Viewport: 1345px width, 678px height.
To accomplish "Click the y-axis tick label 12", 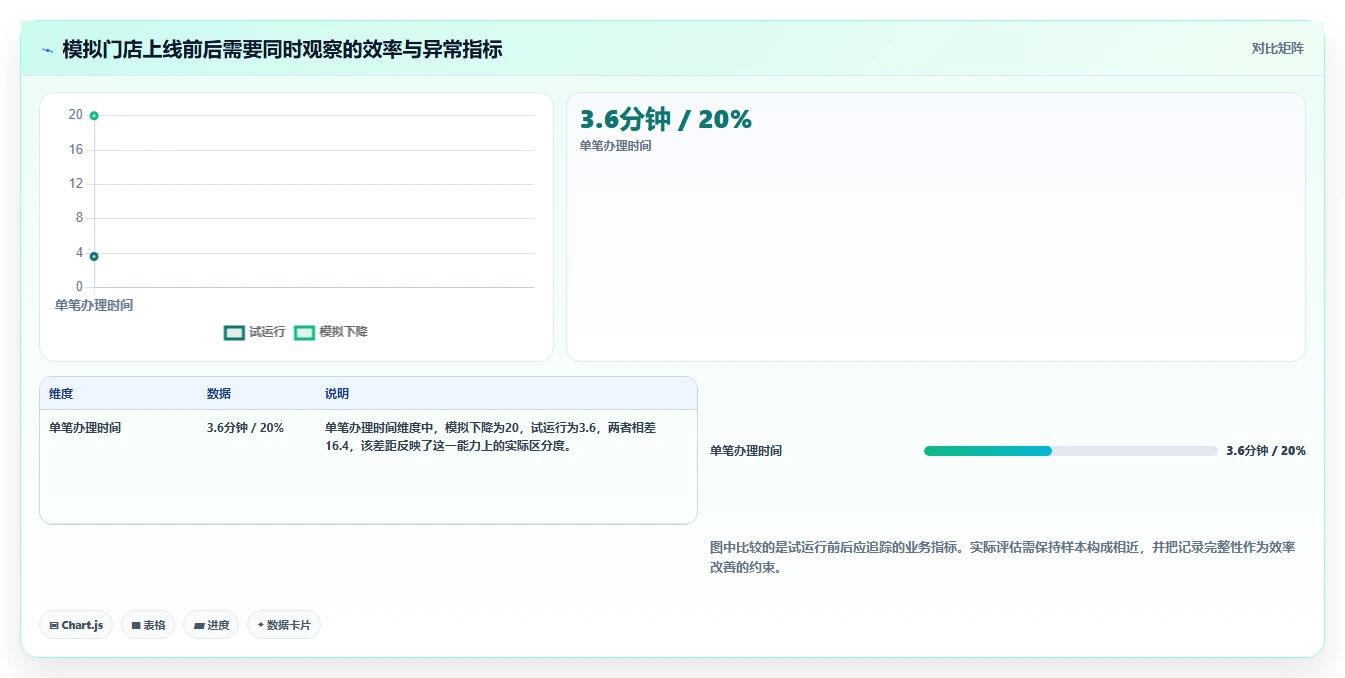I will (76, 184).
